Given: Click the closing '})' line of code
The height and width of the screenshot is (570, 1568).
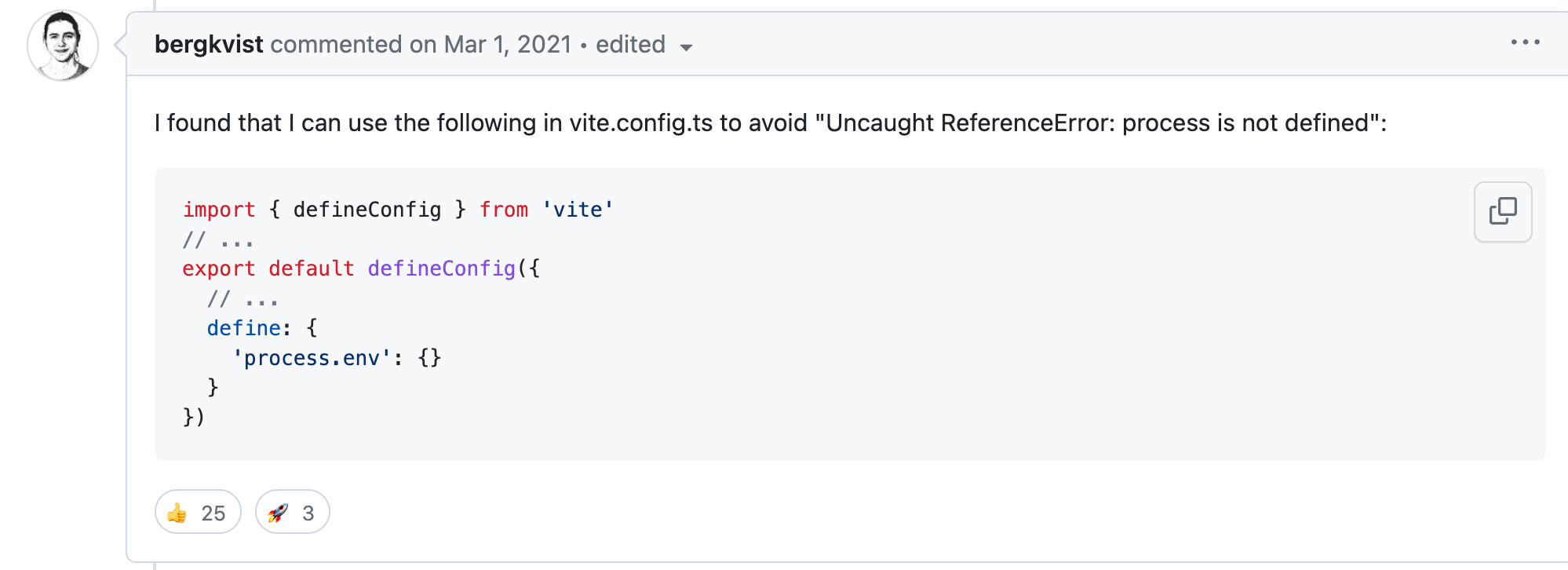Looking at the screenshot, I should 194,417.
